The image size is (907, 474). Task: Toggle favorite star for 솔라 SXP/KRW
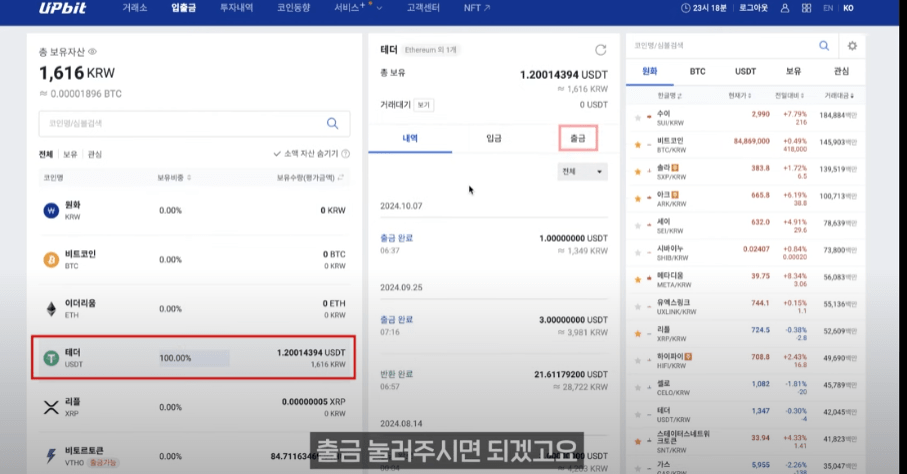coord(638,172)
